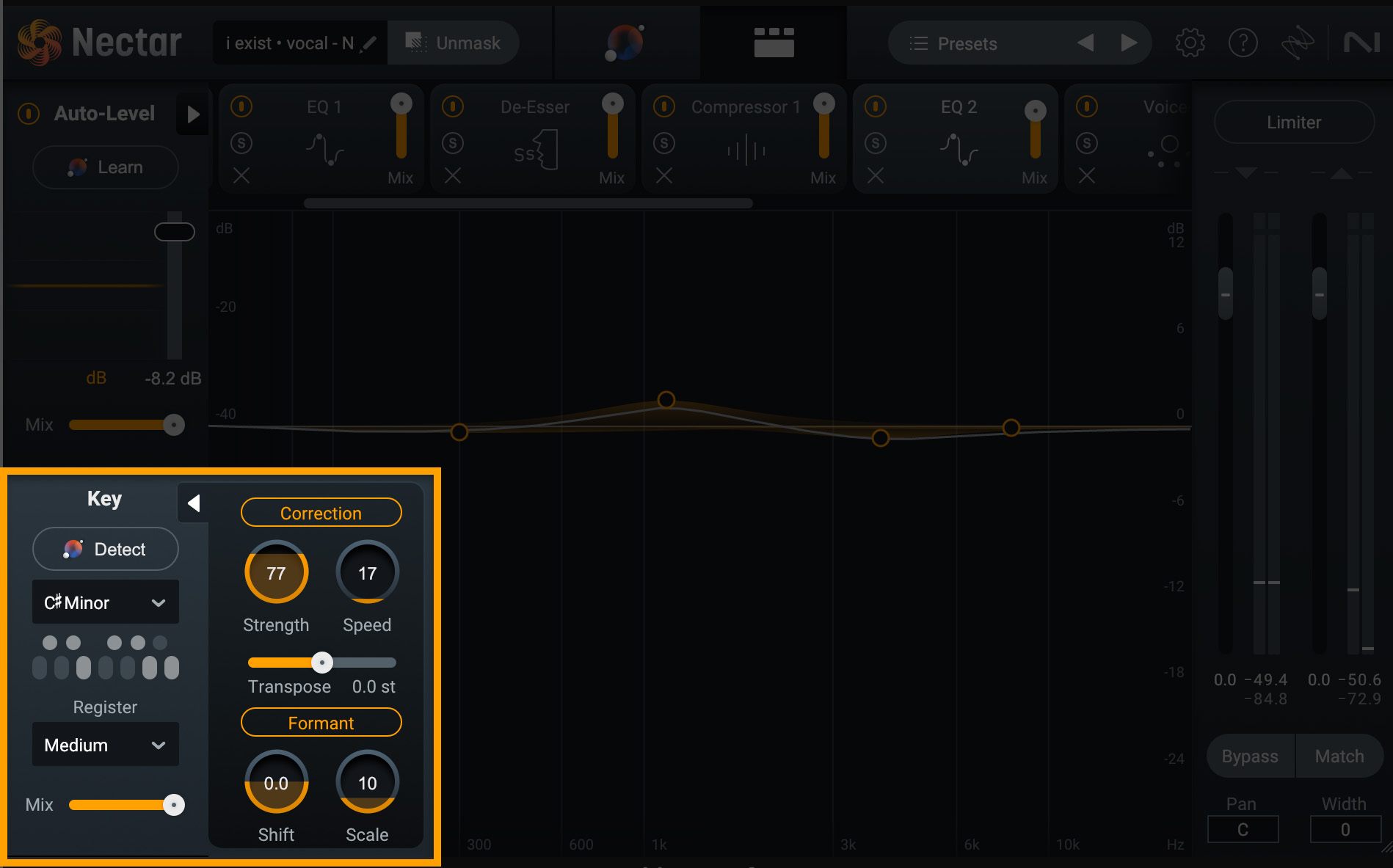Select EQ node near 300 Hz
This screenshot has width=1393, height=868.
pyautogui.click(x=459, y=432)
